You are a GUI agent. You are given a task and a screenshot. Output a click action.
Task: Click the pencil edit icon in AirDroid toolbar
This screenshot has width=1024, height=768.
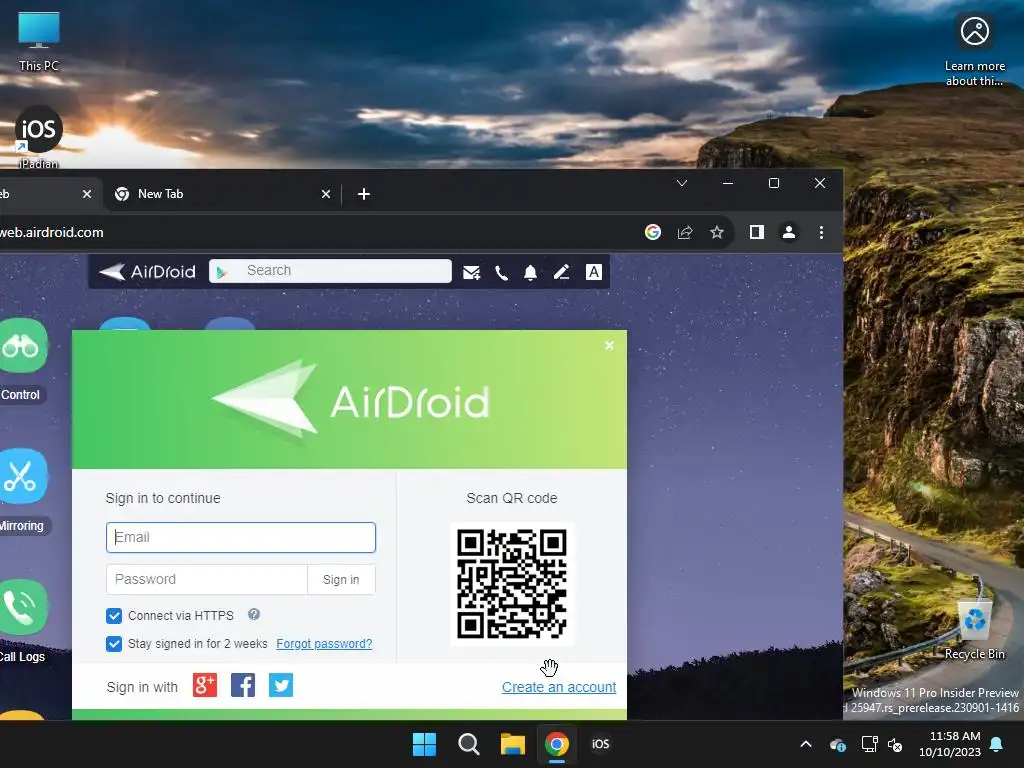click(562, 272)
